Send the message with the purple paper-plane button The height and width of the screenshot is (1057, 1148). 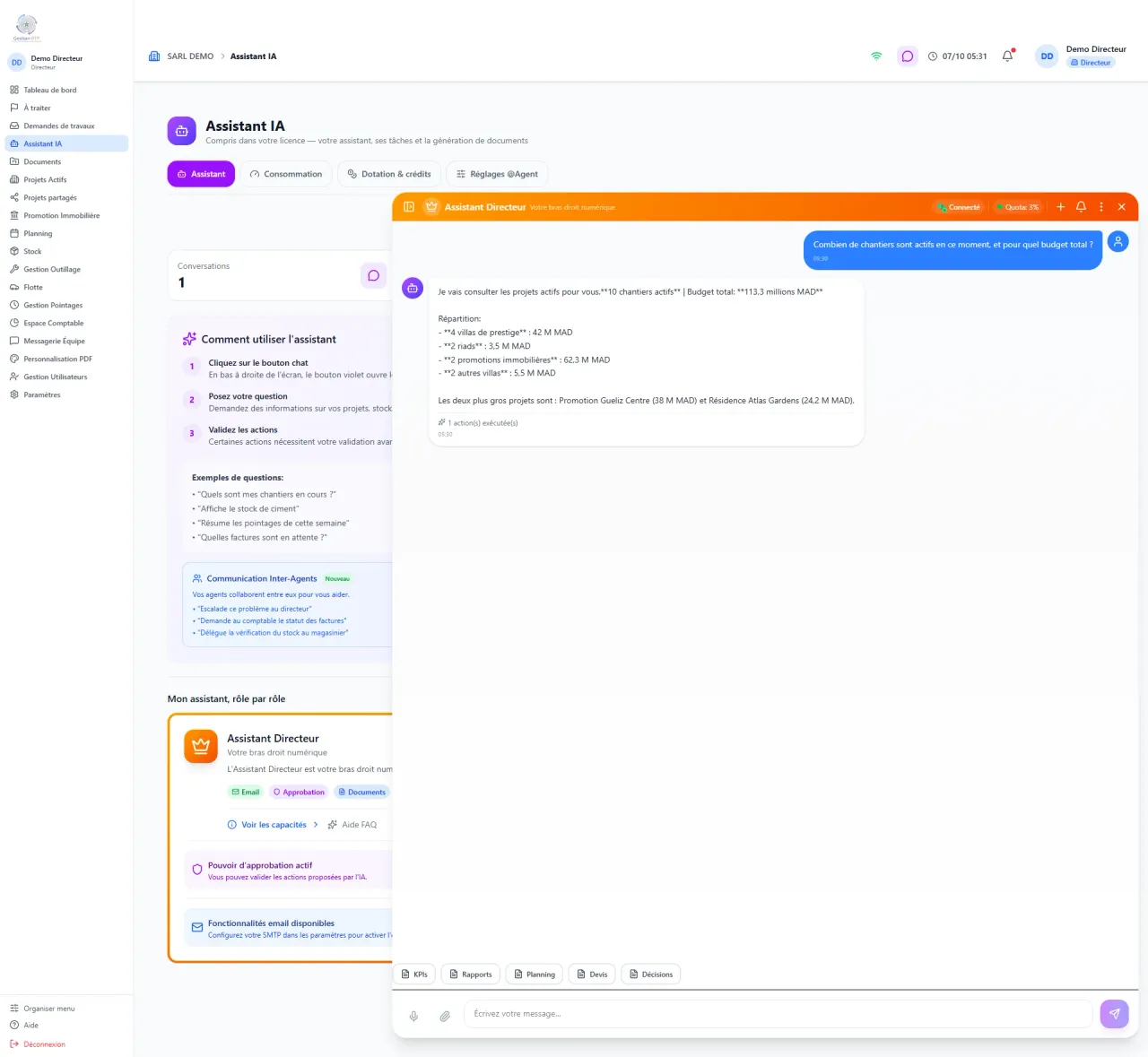click(x=1114, y=1014)
